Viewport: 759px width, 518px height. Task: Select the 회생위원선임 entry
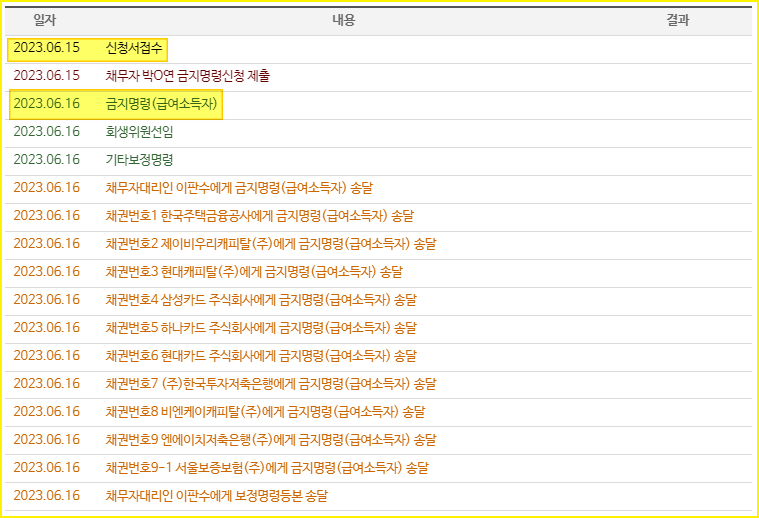coord(139,132)
